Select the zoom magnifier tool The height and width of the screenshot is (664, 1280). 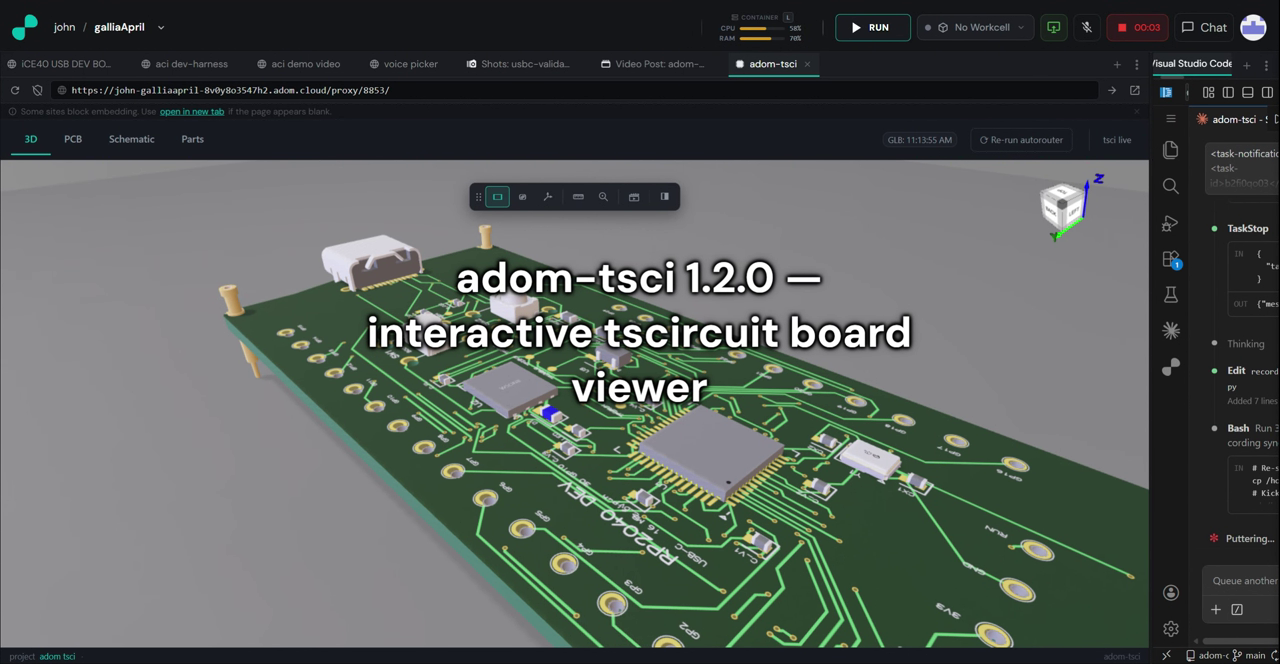pyautogui.click(x=603, y=197)
